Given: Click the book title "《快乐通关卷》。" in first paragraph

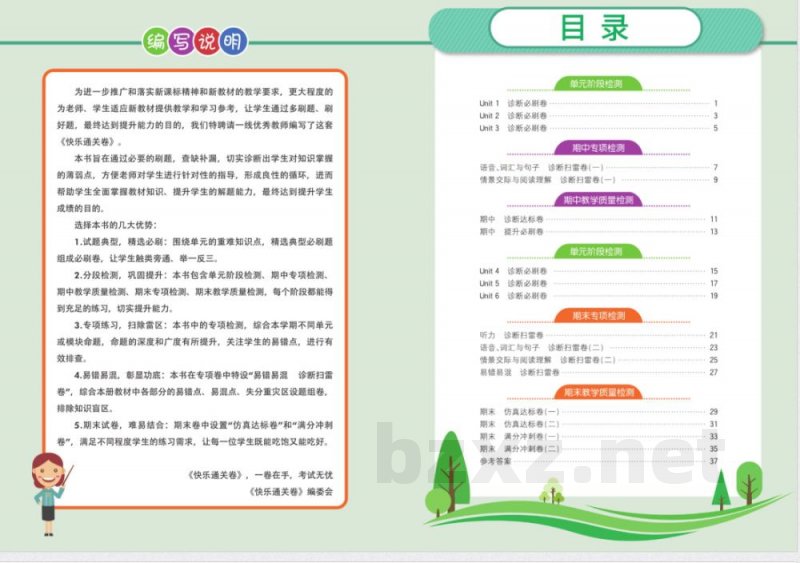Looking at the screenshot, I should pos(90,142).
